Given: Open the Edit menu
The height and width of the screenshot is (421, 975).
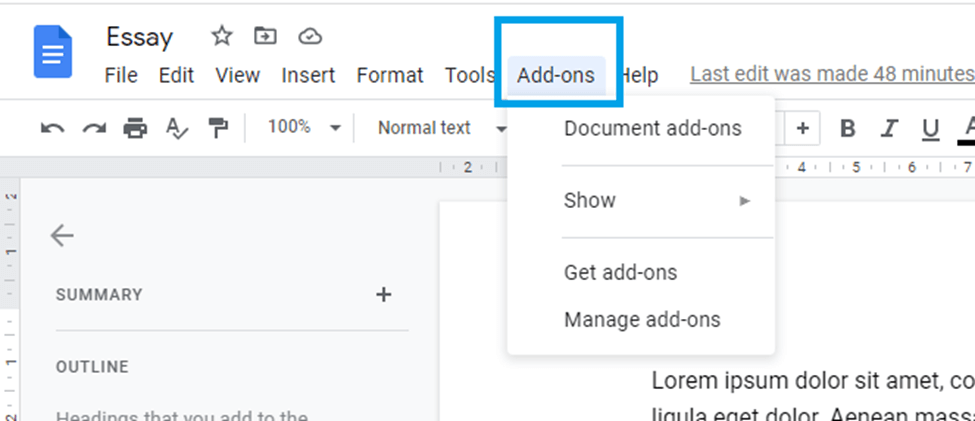Looking at the screenshot, I should [x=177, y=75].
